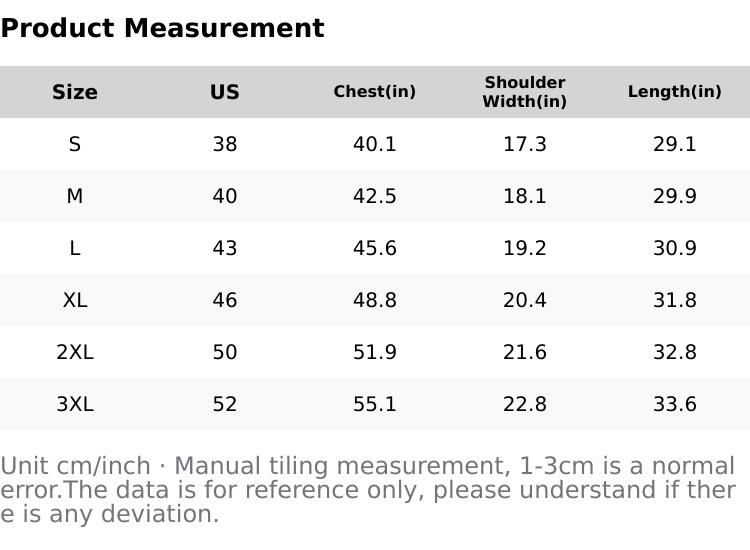Select the L size cell
Viewport: 750px width, 550px height.
pyautogui.click(x=75, y=248)
